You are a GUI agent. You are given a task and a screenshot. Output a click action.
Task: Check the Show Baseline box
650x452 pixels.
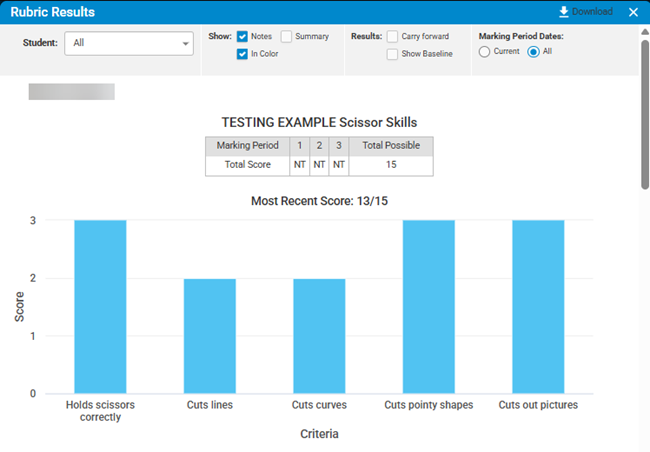click(393, 54)
